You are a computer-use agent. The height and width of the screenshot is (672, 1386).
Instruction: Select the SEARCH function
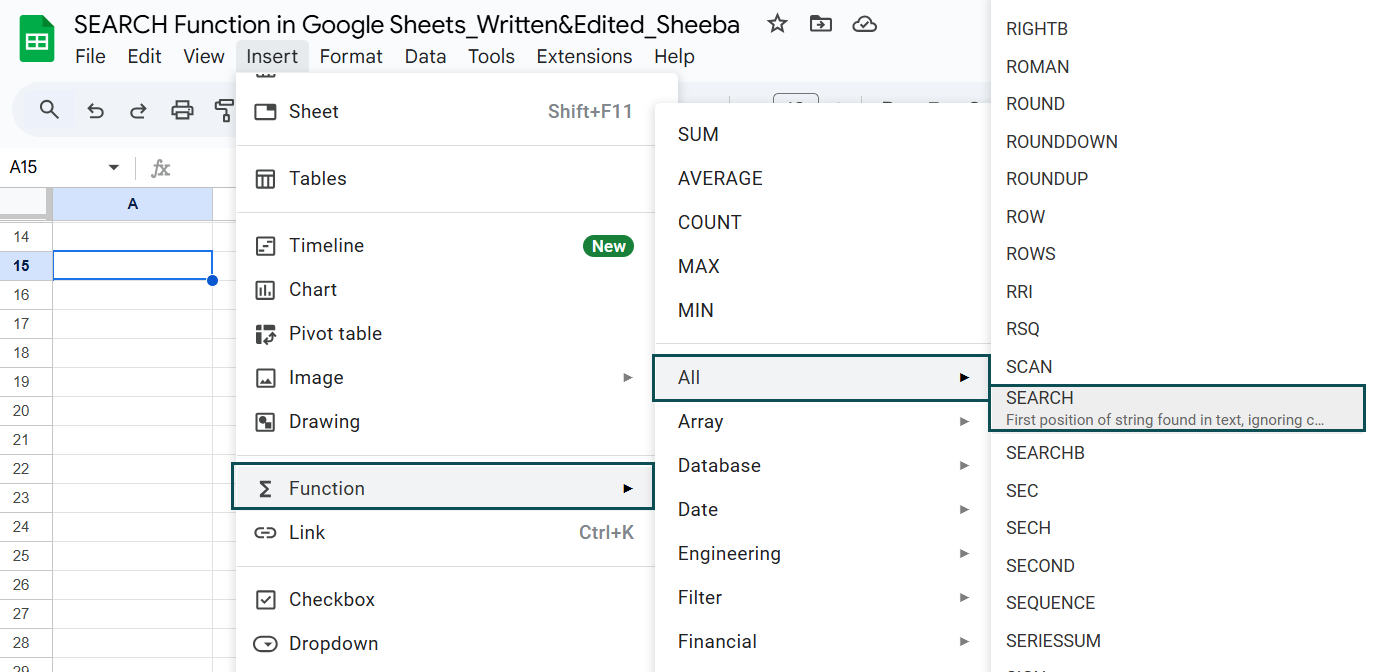tap(1177, 408)
